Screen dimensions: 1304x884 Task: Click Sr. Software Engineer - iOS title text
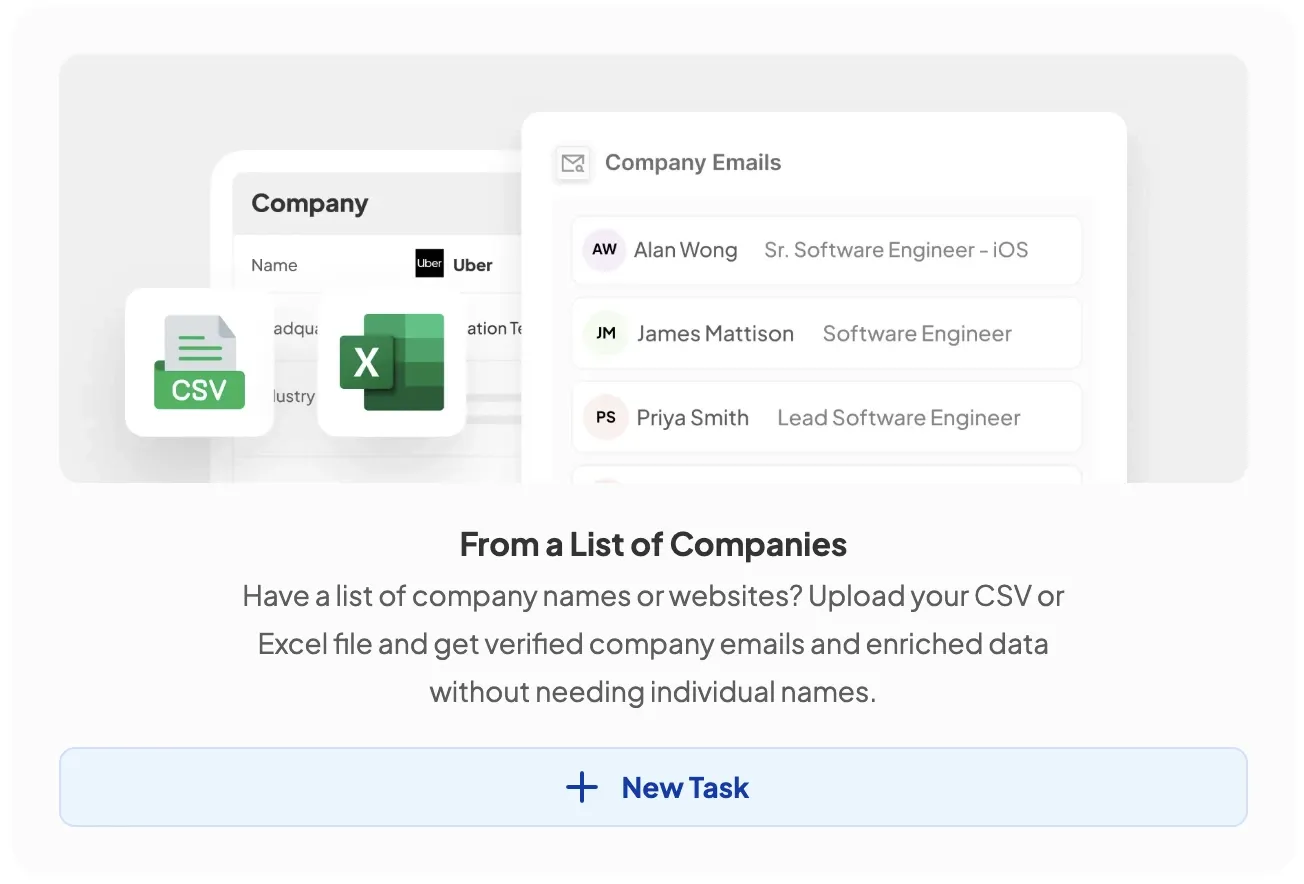pyautogui.click(x=896, y=250)
